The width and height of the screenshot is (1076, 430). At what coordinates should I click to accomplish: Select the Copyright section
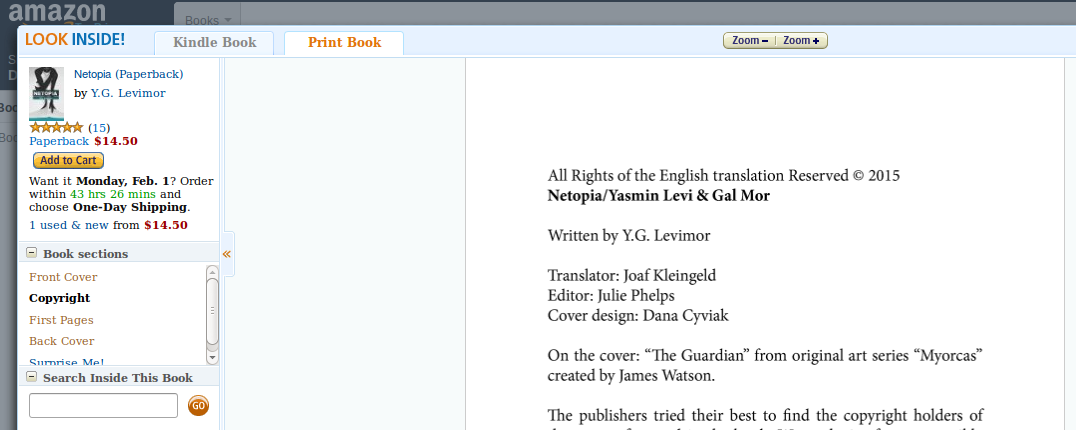pos(60,298)
